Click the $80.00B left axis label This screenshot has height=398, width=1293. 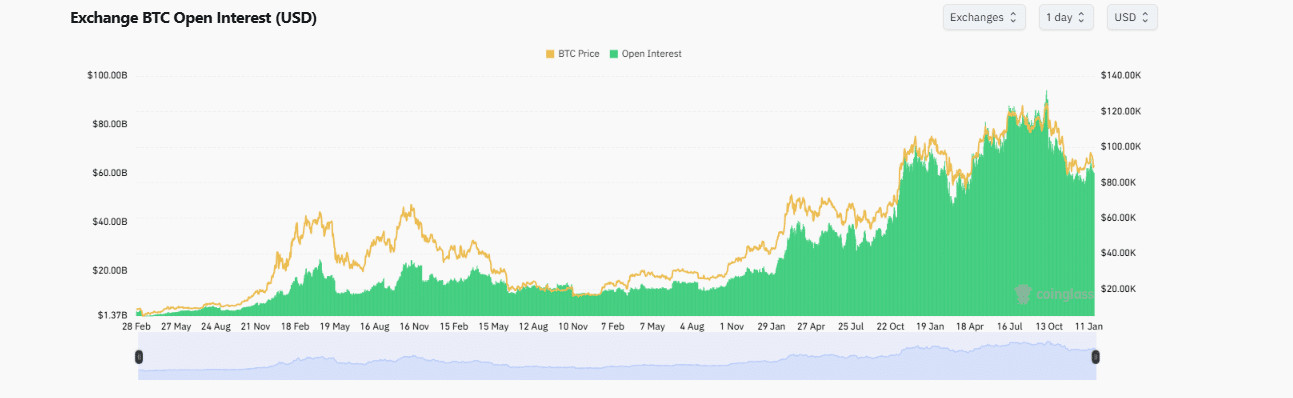pyautogui.click(x=109, y=124)
